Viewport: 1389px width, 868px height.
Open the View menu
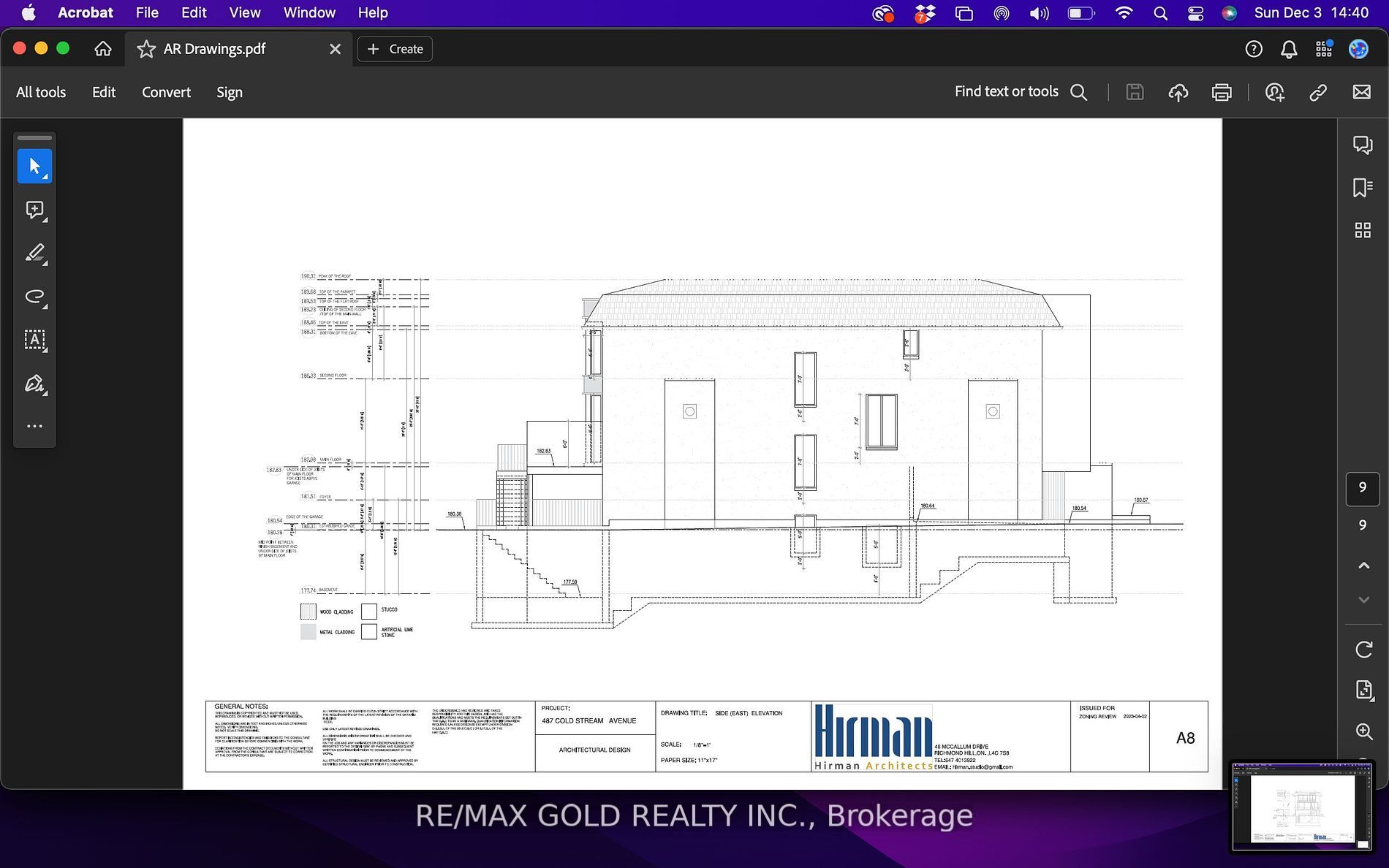[244, 13]
